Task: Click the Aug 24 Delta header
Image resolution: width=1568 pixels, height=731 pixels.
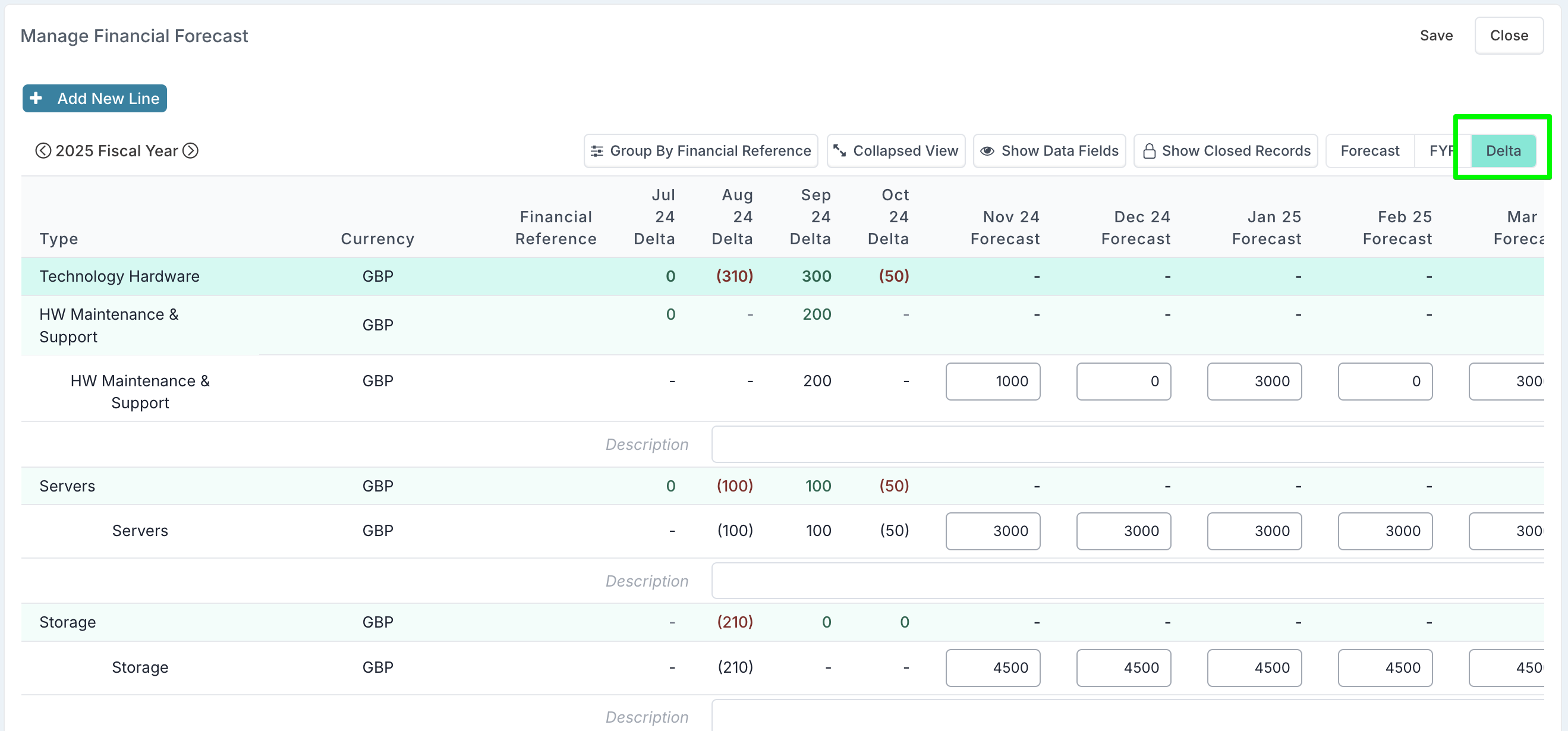Action: [x=732, y=217]
